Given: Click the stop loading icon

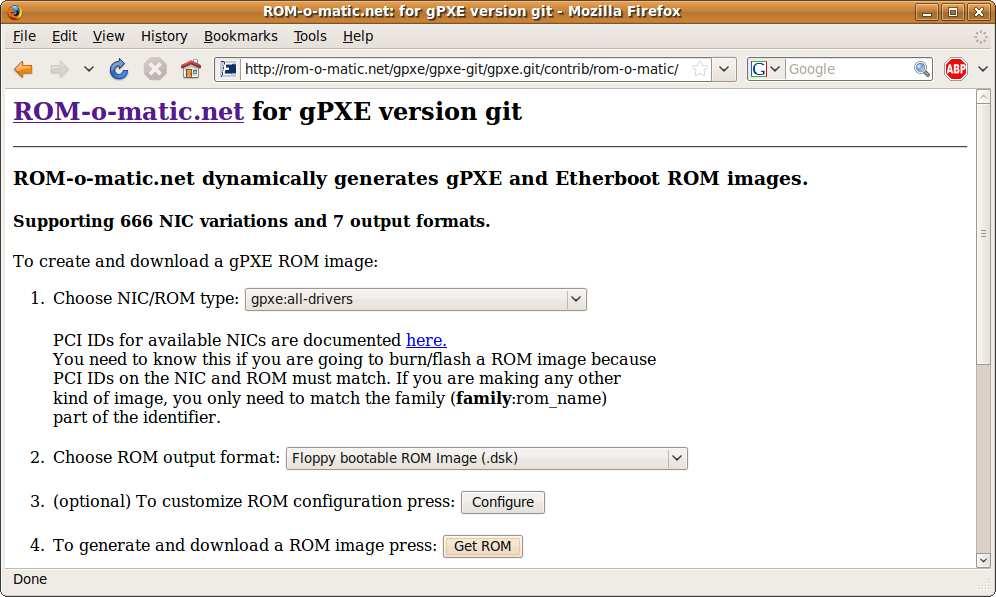Looking at the screenshot, I should pyautogui.click(x=154, y=69).
